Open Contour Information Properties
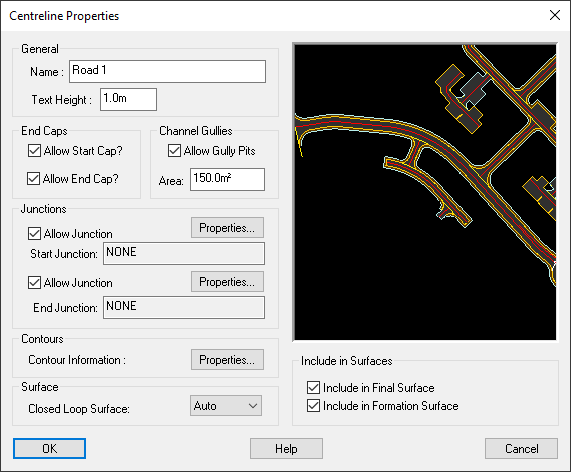Viewport: 571px width, 472px height. tap(227, 359)
